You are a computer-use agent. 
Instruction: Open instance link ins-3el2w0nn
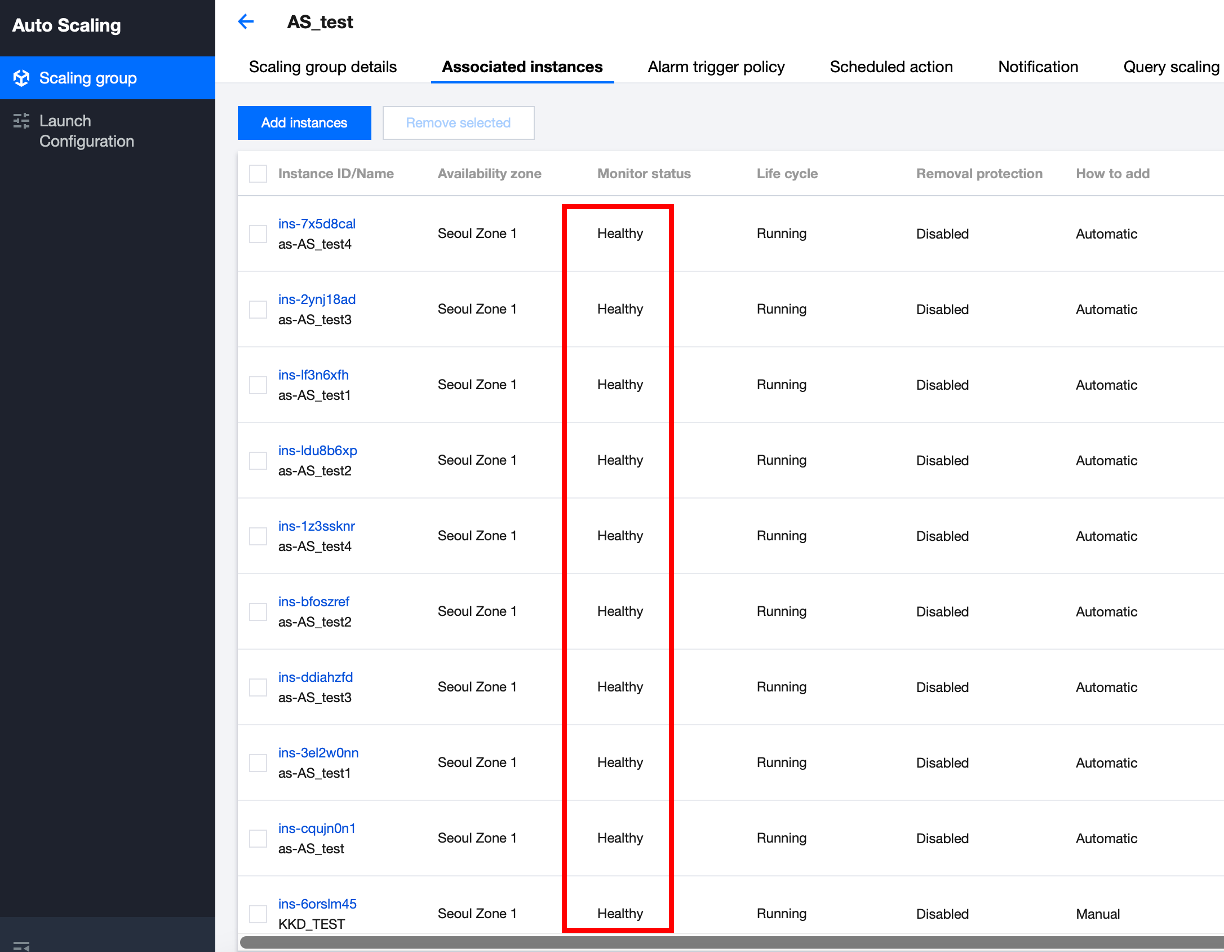tap(318, 753)
